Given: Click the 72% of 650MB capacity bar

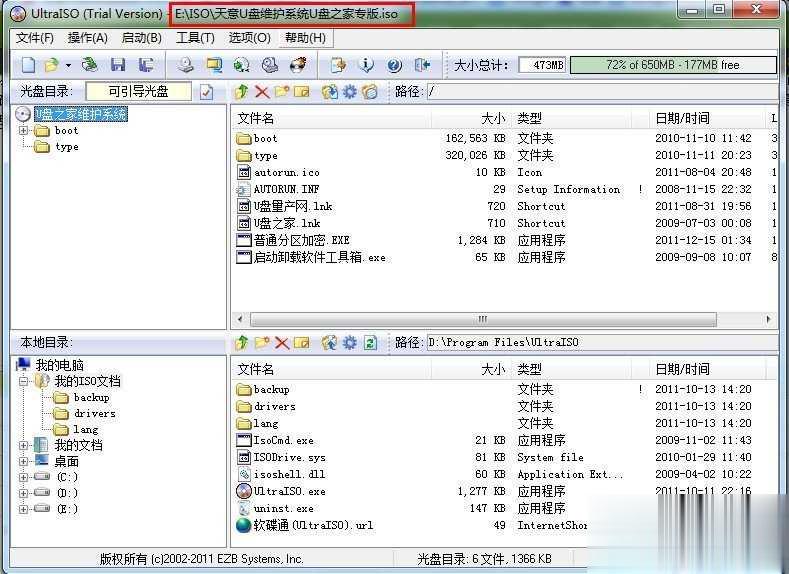Looking at the screenshot, I should [673, 65].
